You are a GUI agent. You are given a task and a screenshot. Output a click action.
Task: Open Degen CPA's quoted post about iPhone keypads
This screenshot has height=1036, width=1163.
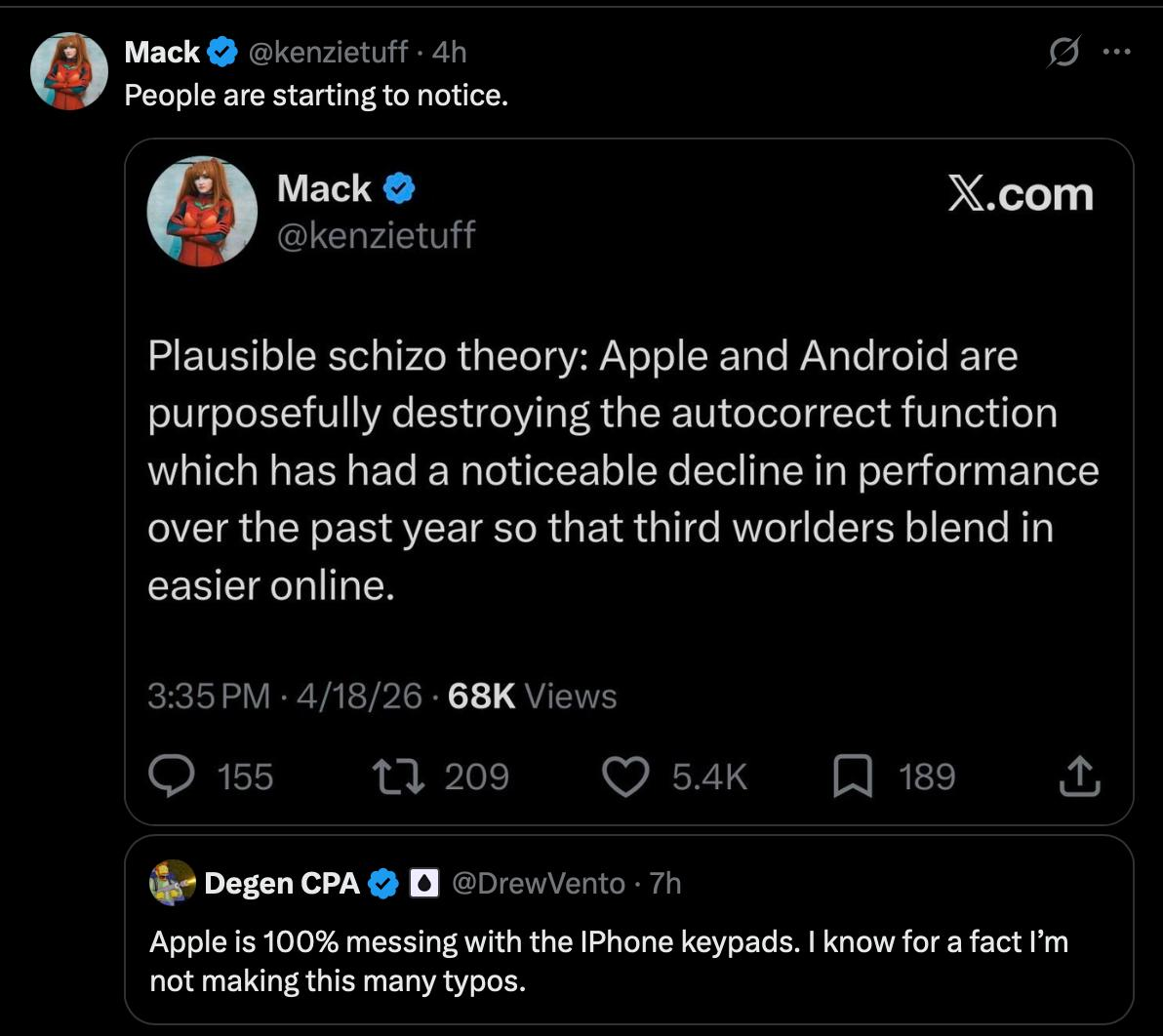tap(629, 930)
